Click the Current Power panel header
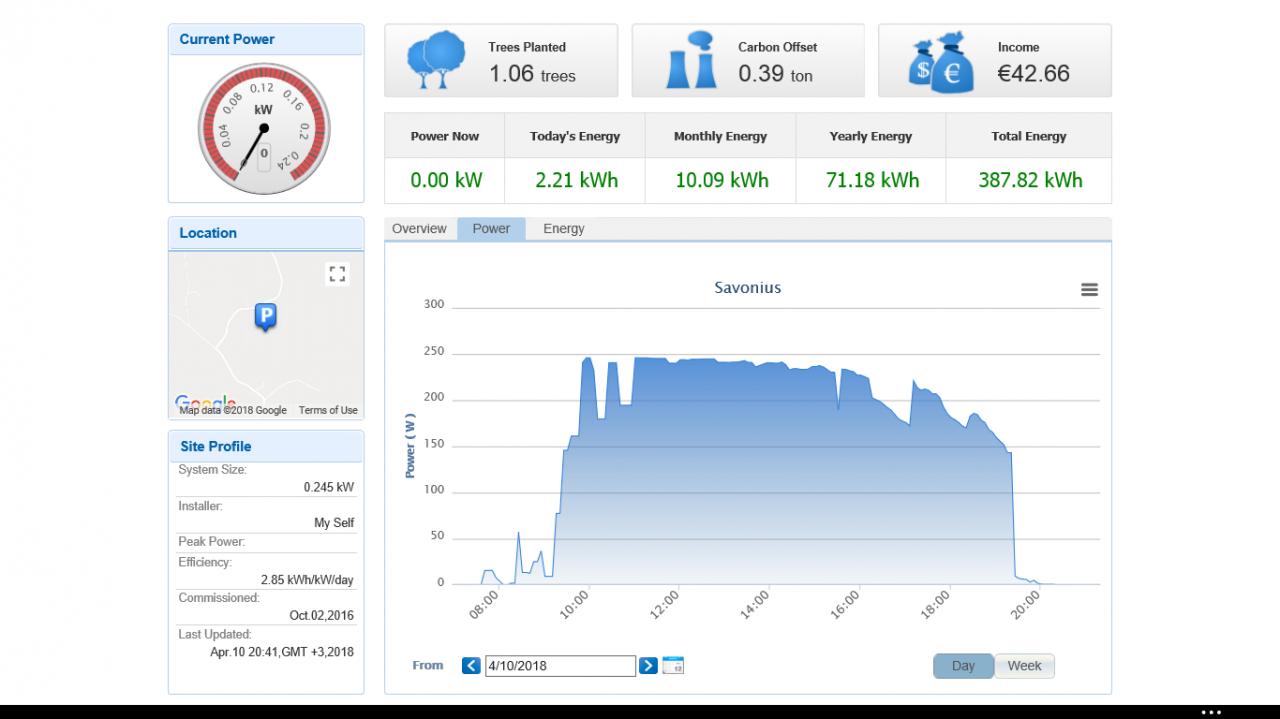The image size is (1280, 719). [266, 40]
